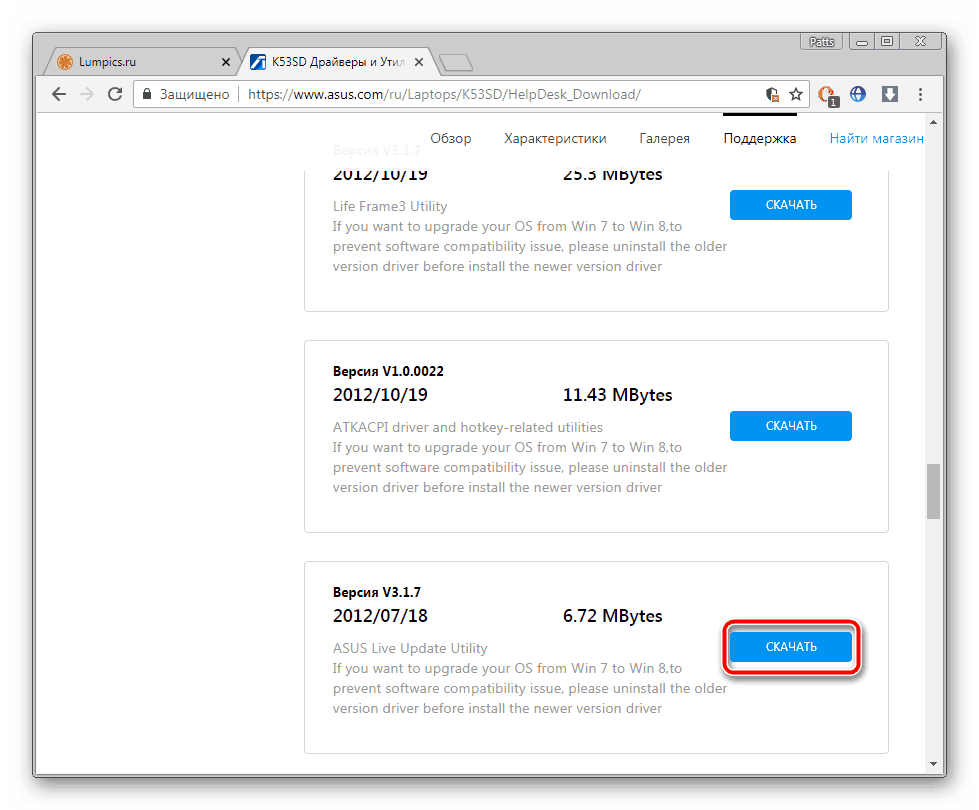979x810 pixels.
Task: Click the blue globe extension icon
Action: (x=858, y=94)
